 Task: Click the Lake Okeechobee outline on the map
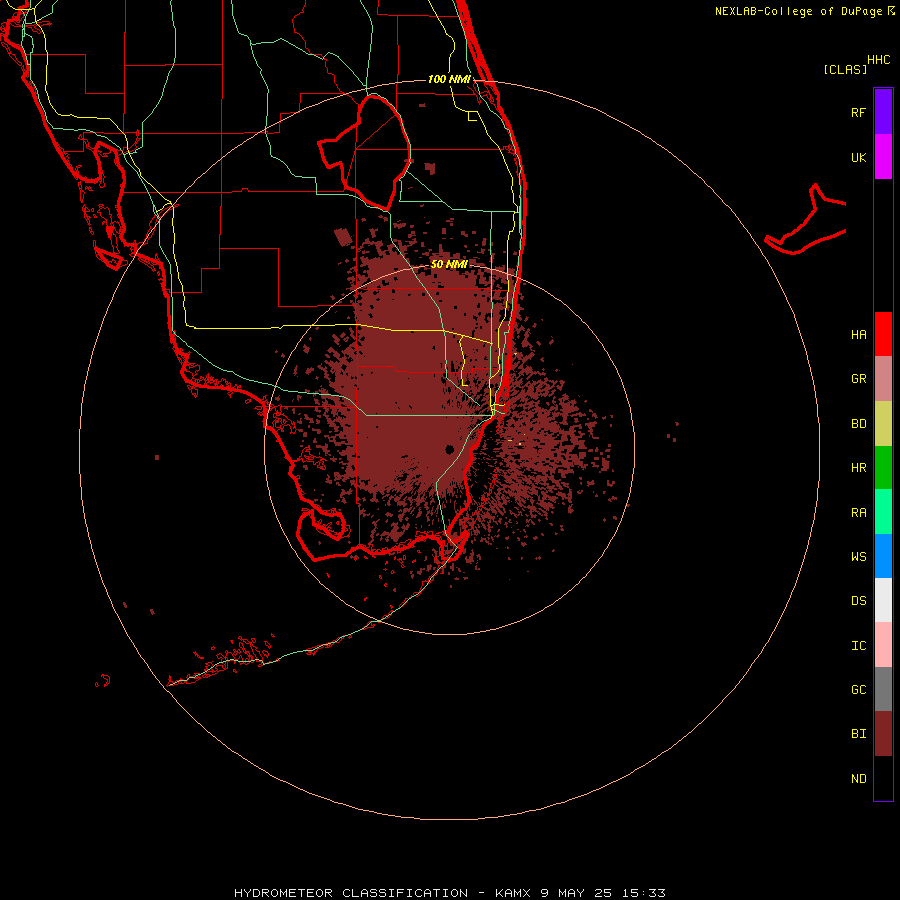pos(364,154)
